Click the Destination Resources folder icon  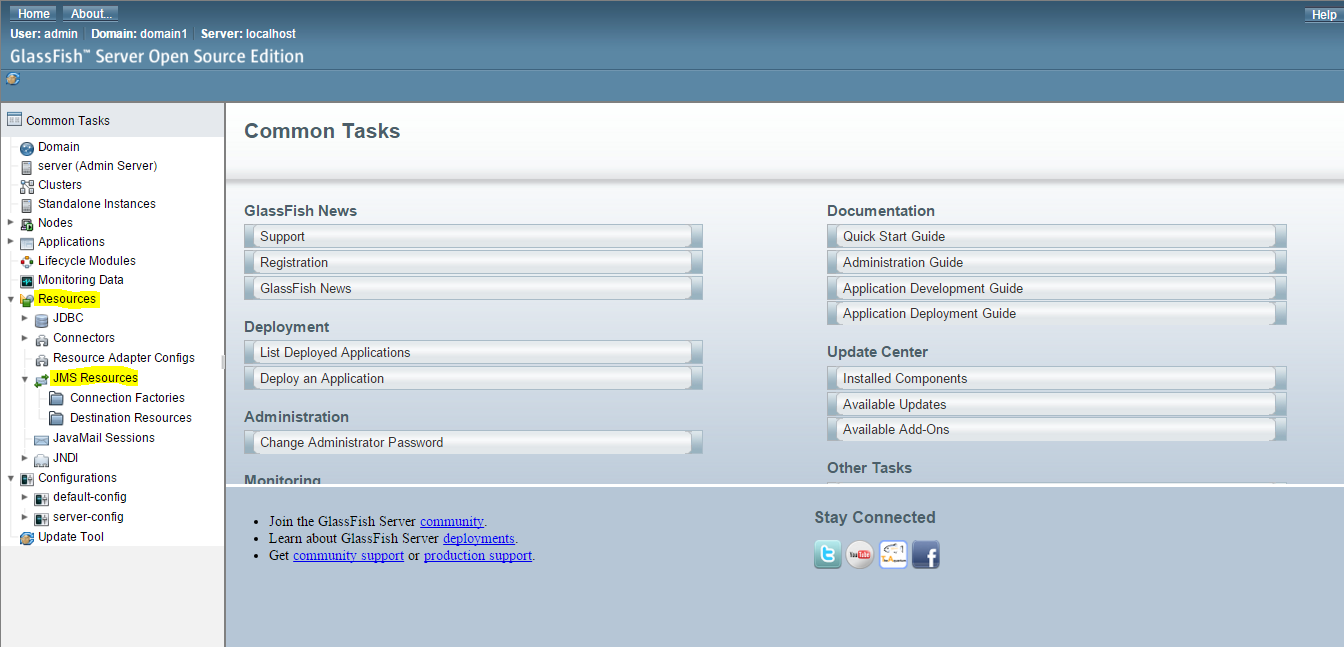(x=57, y=418)
